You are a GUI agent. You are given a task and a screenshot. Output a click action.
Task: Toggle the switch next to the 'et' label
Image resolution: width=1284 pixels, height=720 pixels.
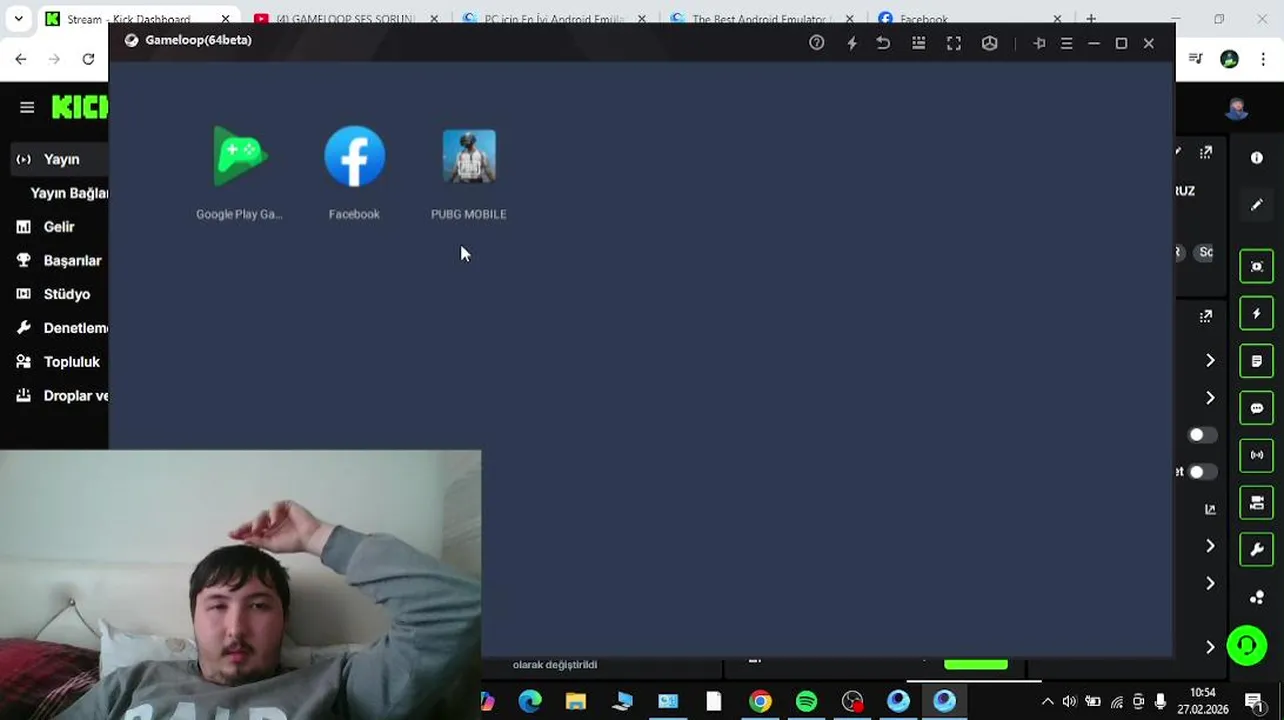click(1201, 472)
